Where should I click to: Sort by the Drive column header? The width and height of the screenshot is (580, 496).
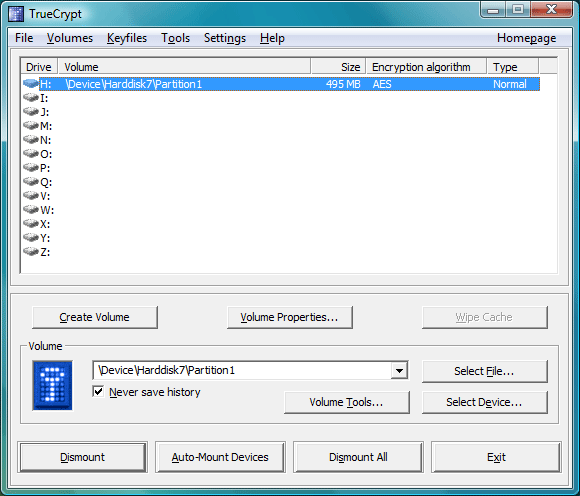[39, 67]
